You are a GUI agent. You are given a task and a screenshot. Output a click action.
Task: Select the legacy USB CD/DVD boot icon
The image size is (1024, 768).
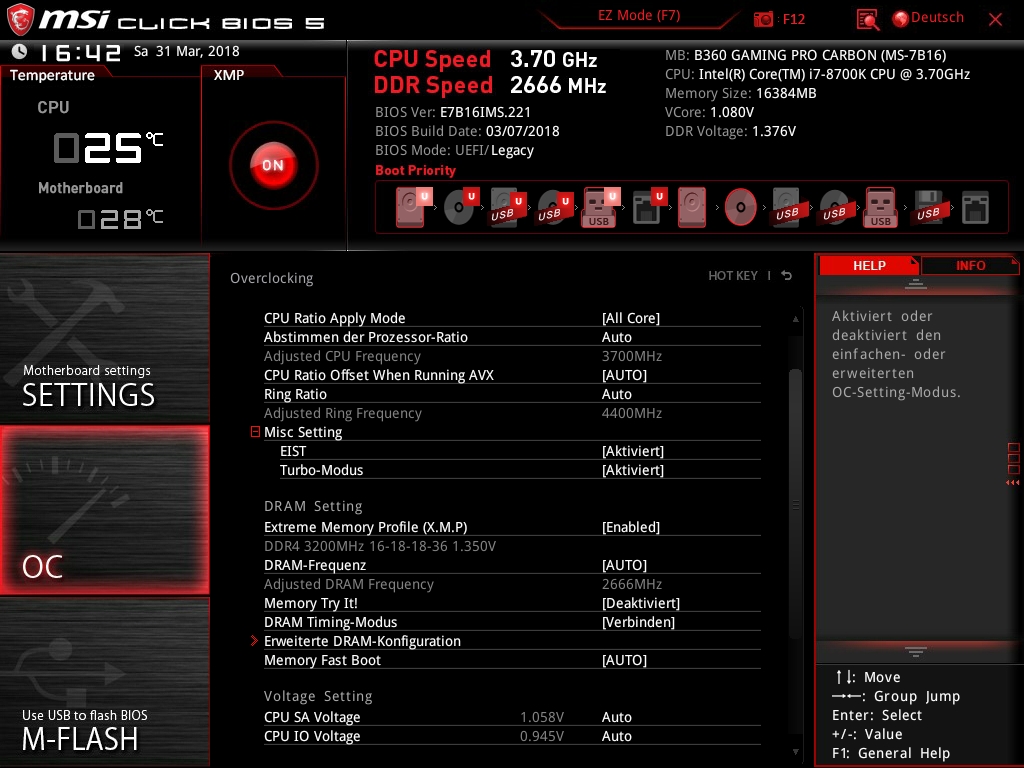pyautogui.click(x=837, y=207)
